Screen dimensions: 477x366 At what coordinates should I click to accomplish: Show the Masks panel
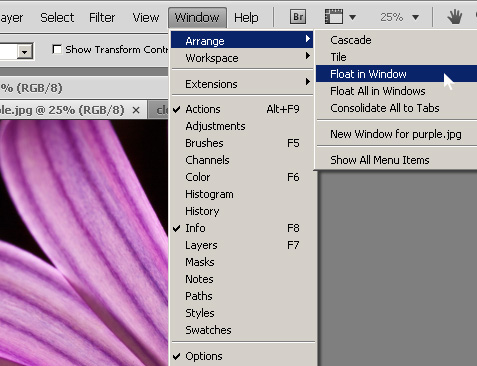point(242,262)
